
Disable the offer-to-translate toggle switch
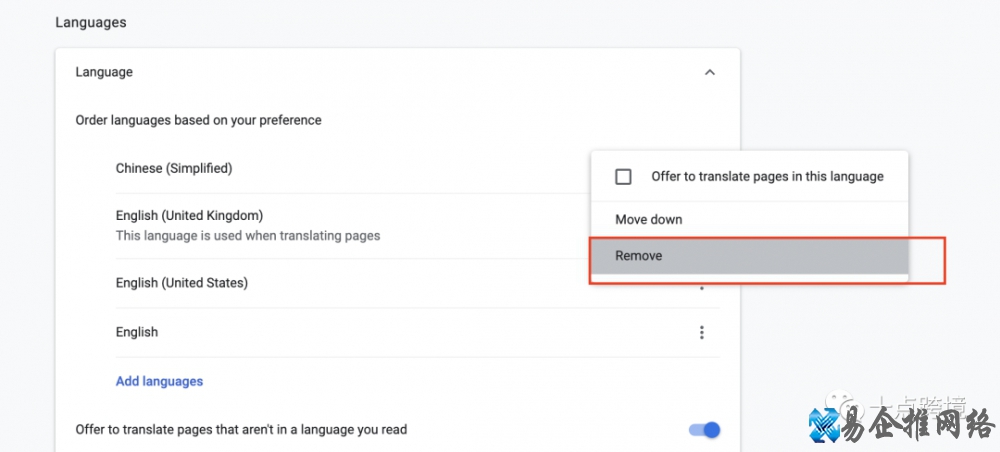704,430
